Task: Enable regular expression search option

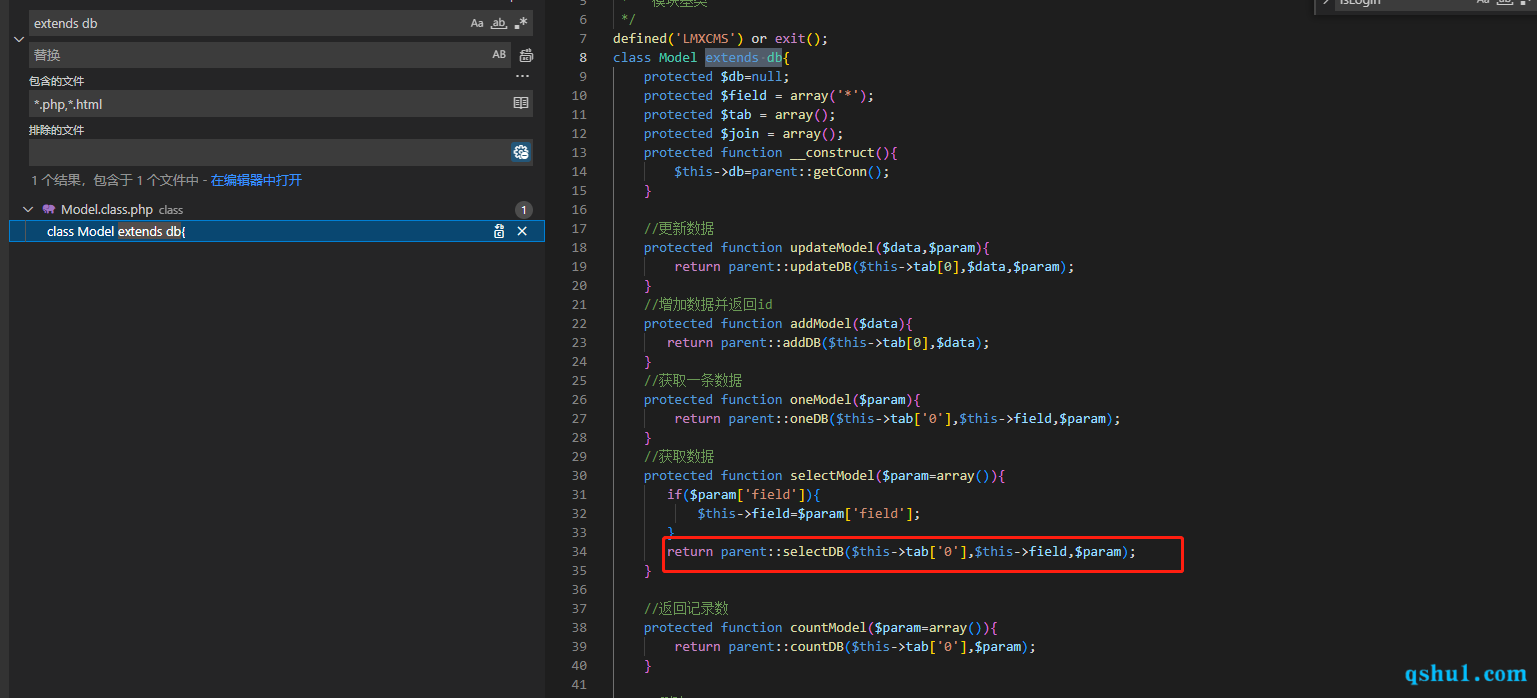Action: [x=521, y=23]
